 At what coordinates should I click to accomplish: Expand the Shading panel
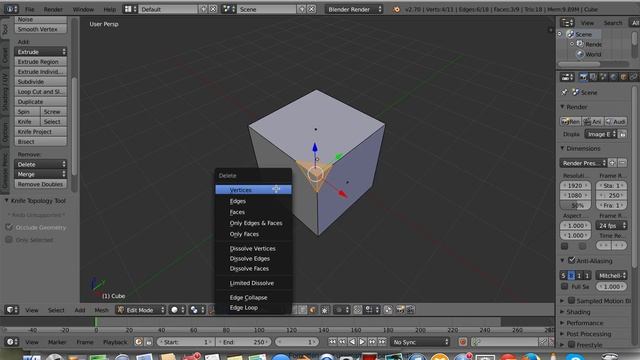tap(562, 311)
